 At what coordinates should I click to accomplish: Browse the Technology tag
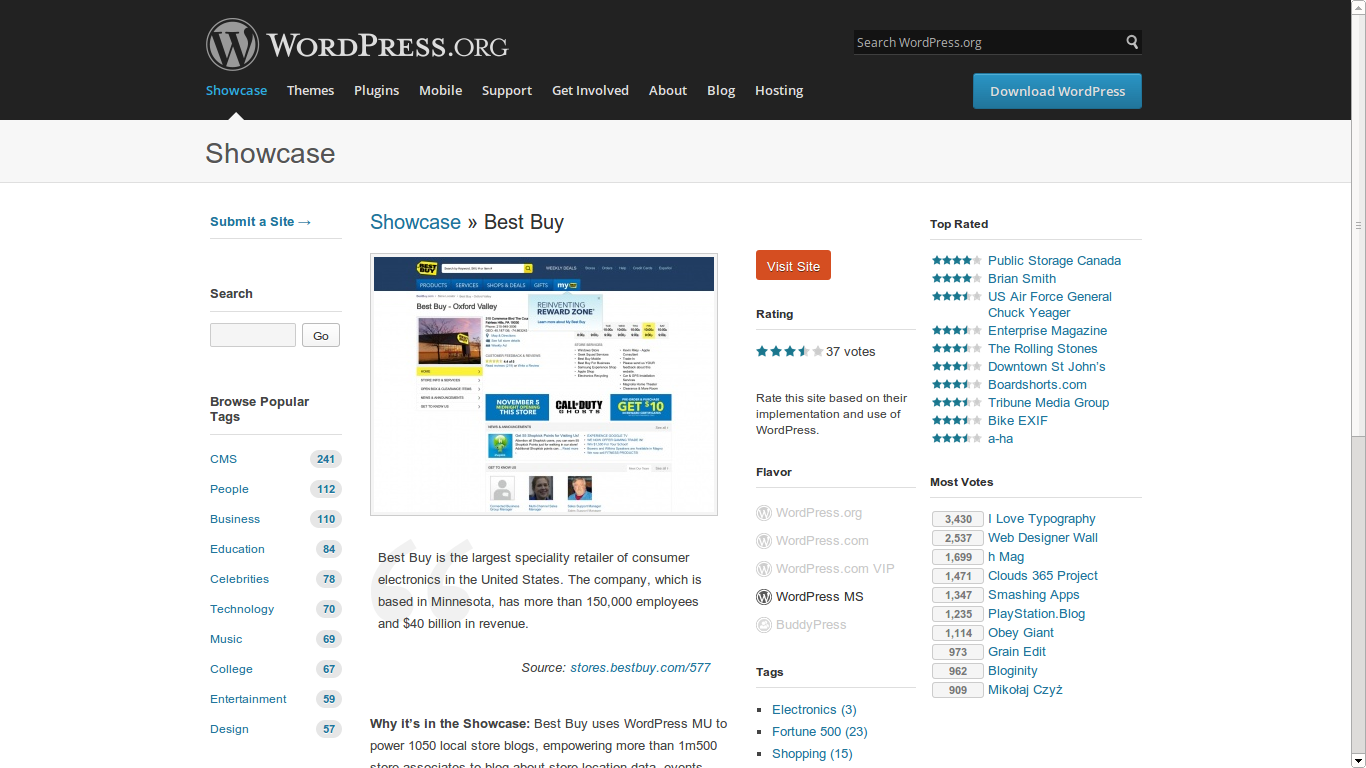tap(242, 609)
